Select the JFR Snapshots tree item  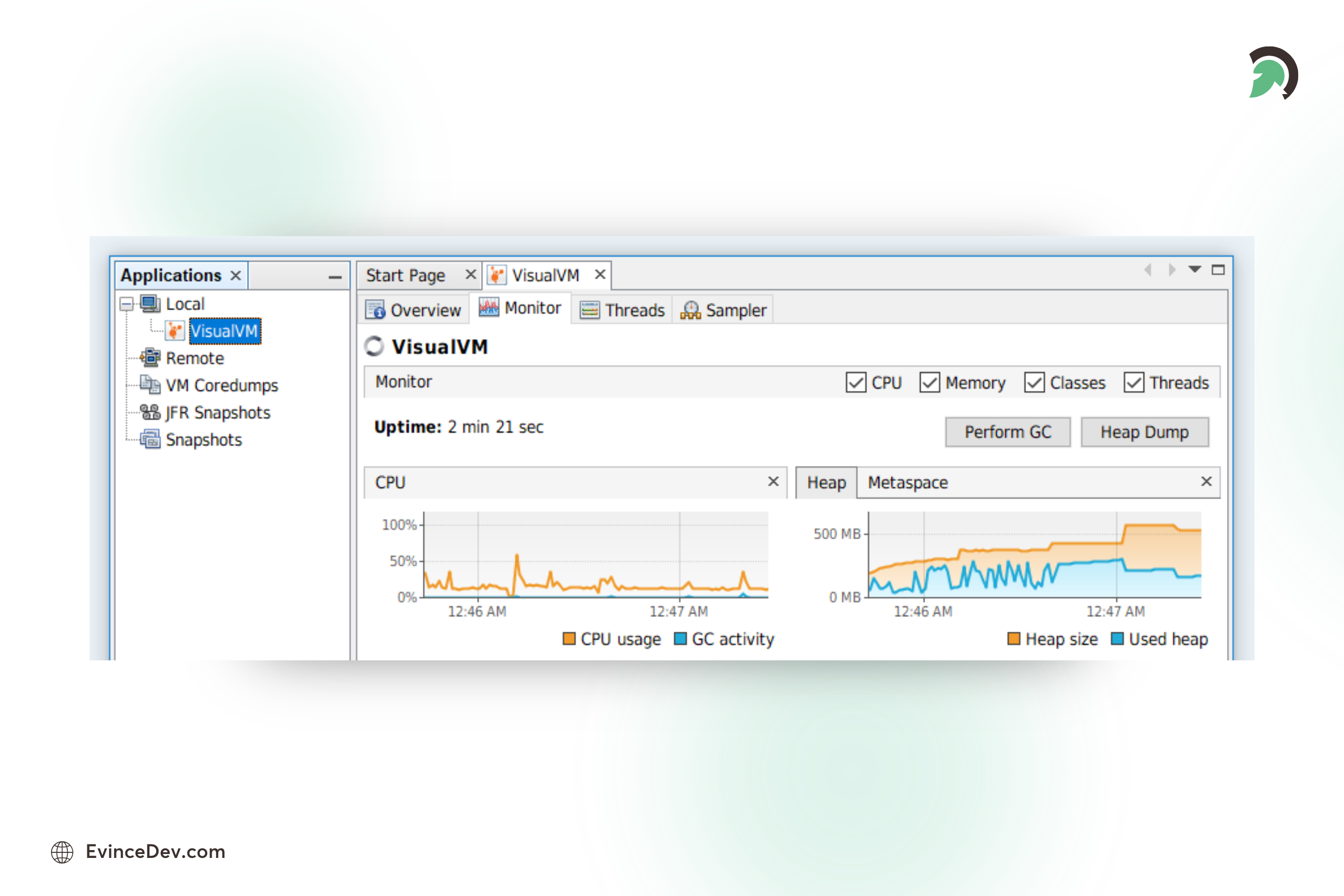point(218,413)
